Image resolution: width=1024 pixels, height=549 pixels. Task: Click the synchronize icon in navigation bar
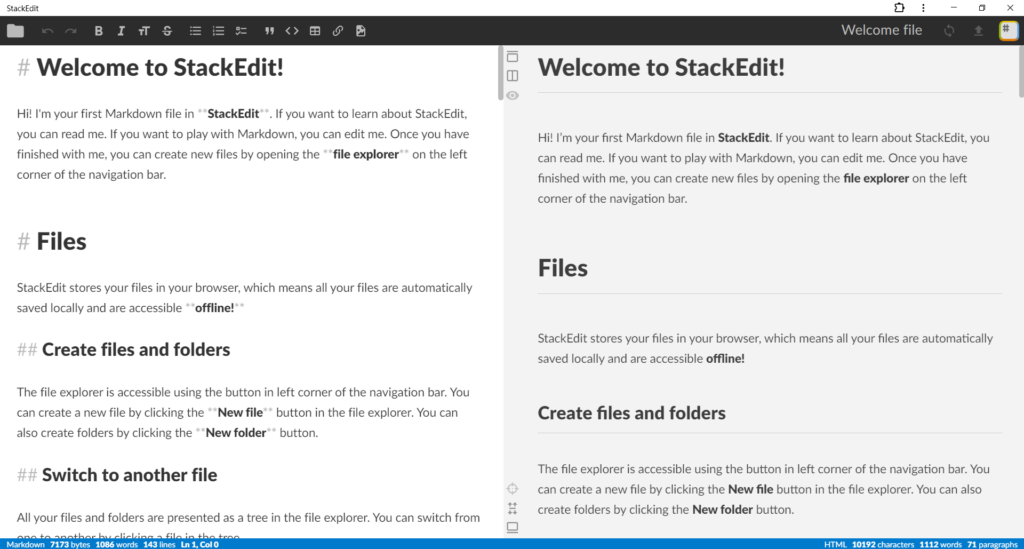(949, 31)
